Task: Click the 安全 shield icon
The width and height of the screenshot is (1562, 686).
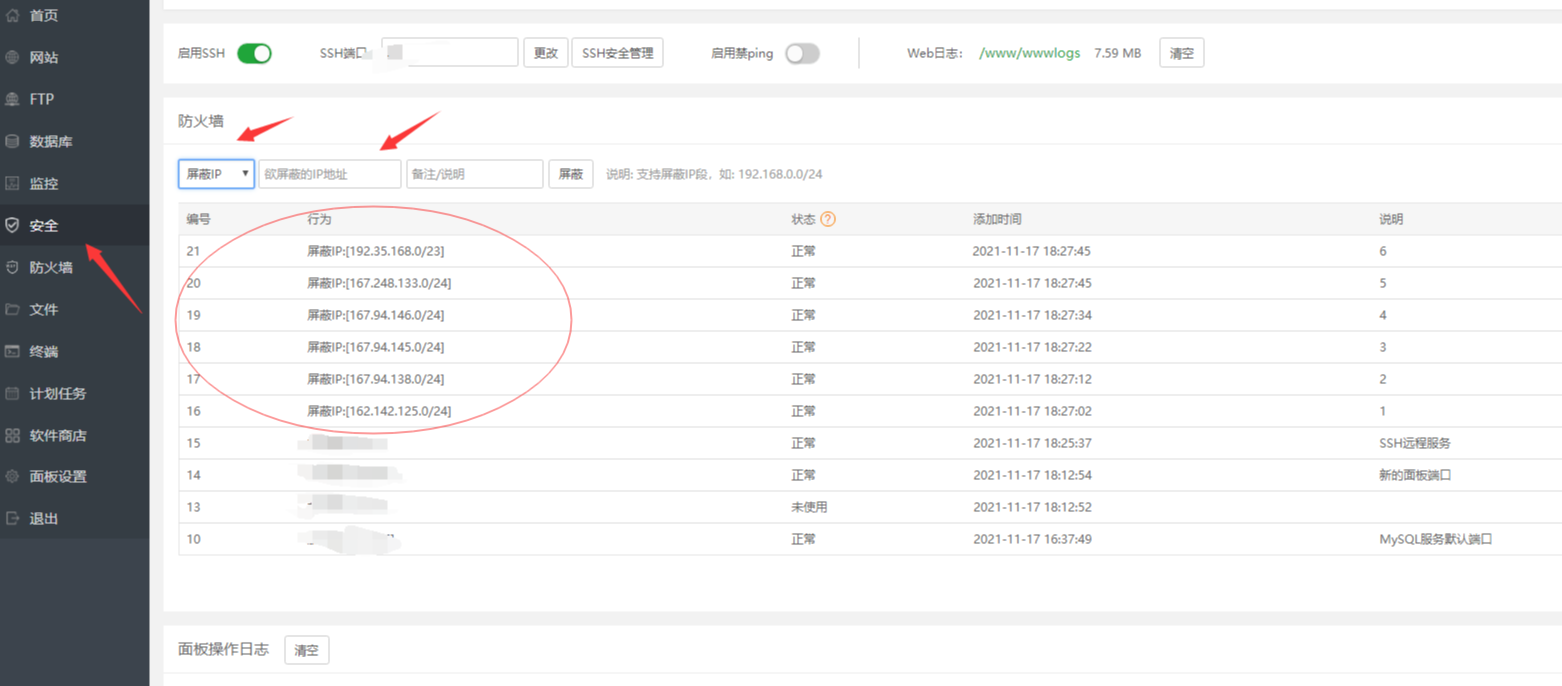Action: tap(12, 226)
